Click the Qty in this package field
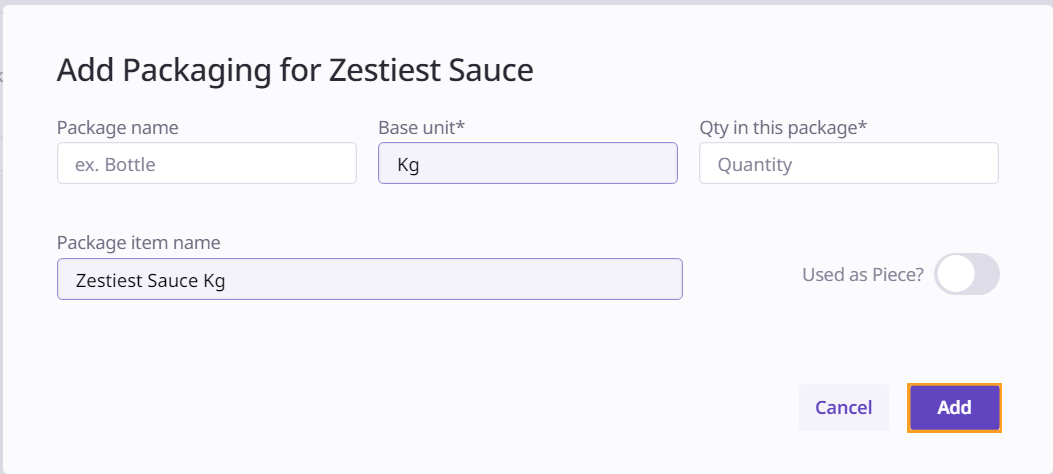This screenshot has width=1053, height=474. 848,163
